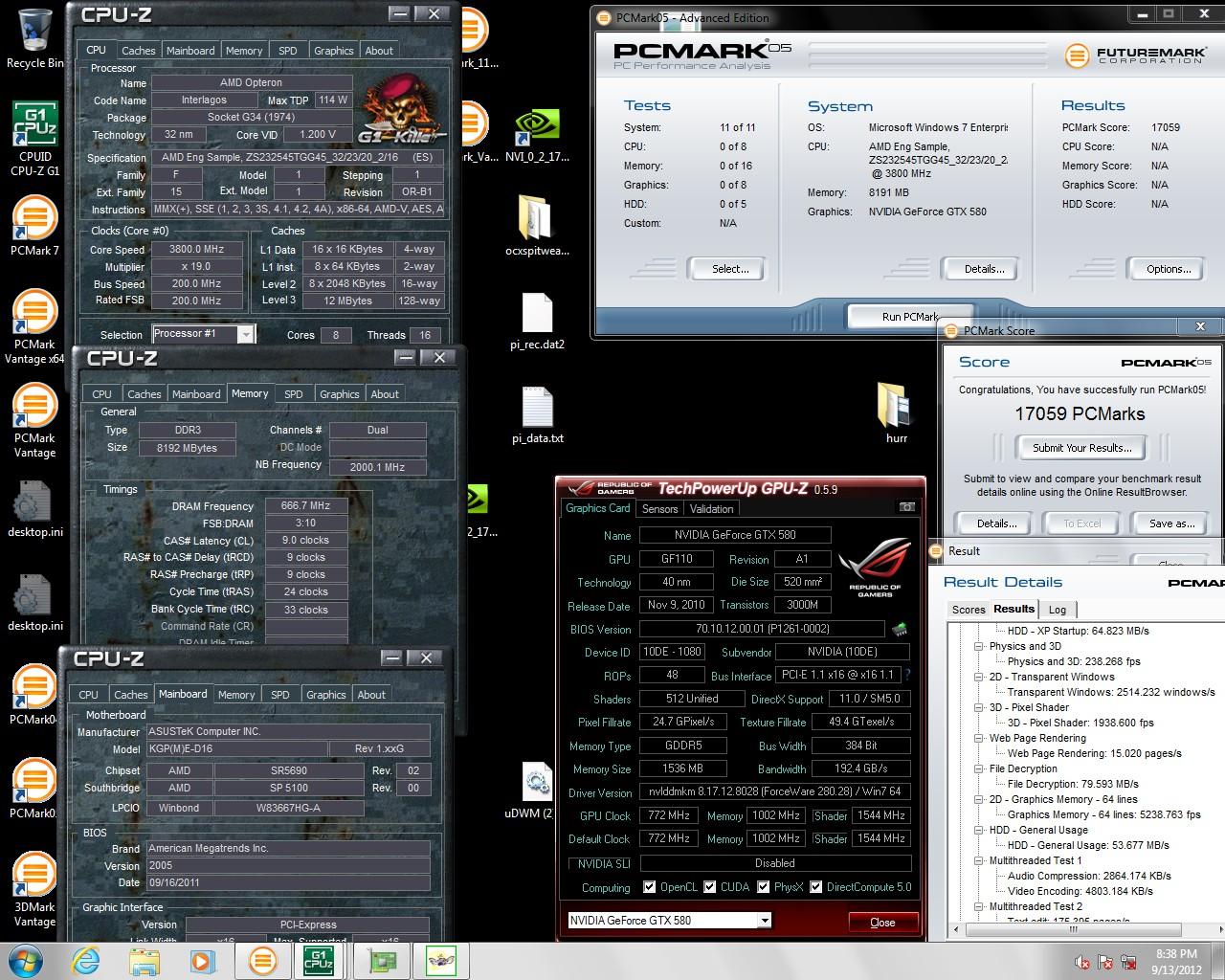Open SPD tab in top CPU-Z window
The image size is (1225, 980).
coord(288,51)
